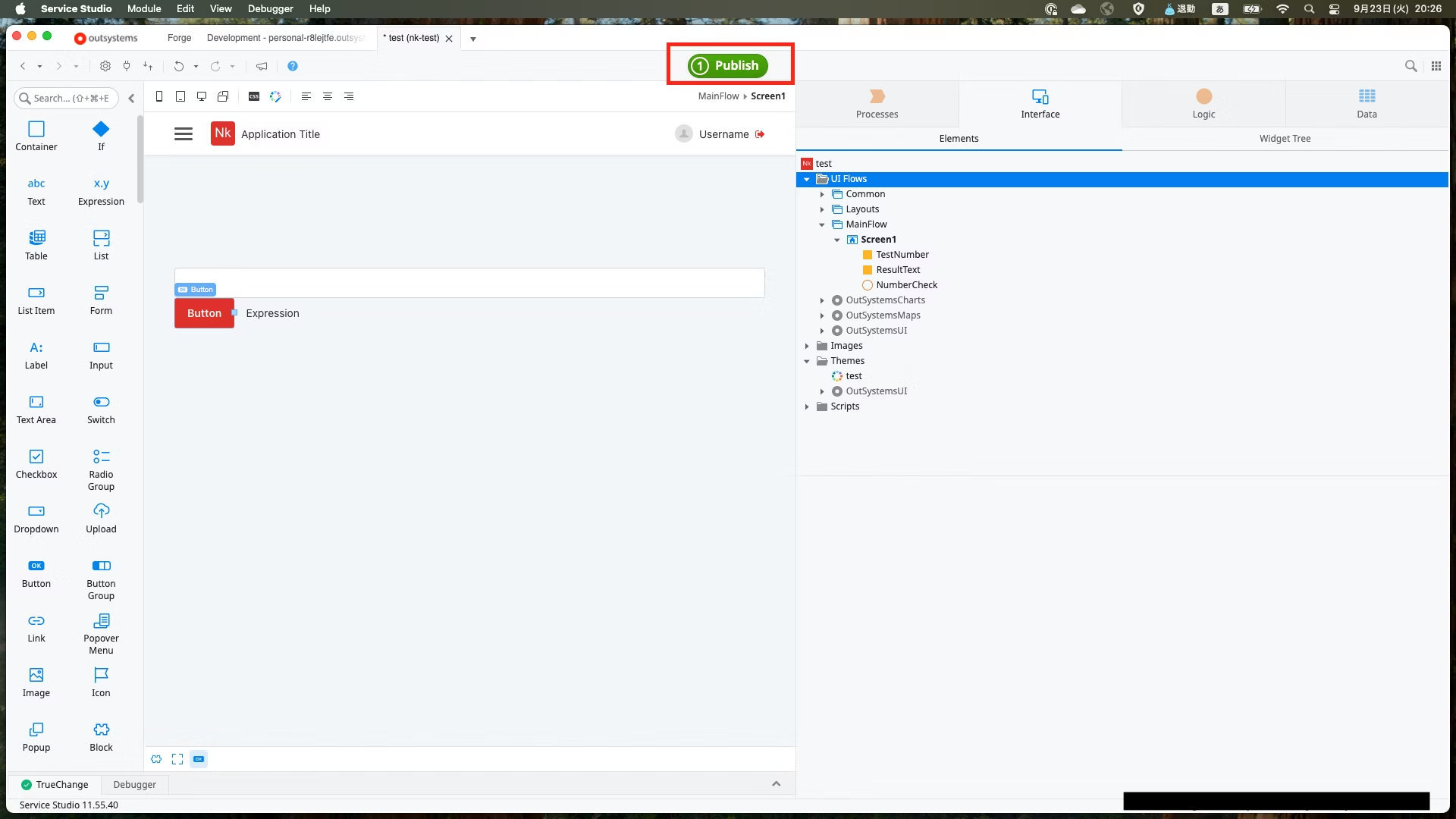1456x819 pixels.
Task: Open the Debugger menu in menu bar
Action: pos(270,8)
